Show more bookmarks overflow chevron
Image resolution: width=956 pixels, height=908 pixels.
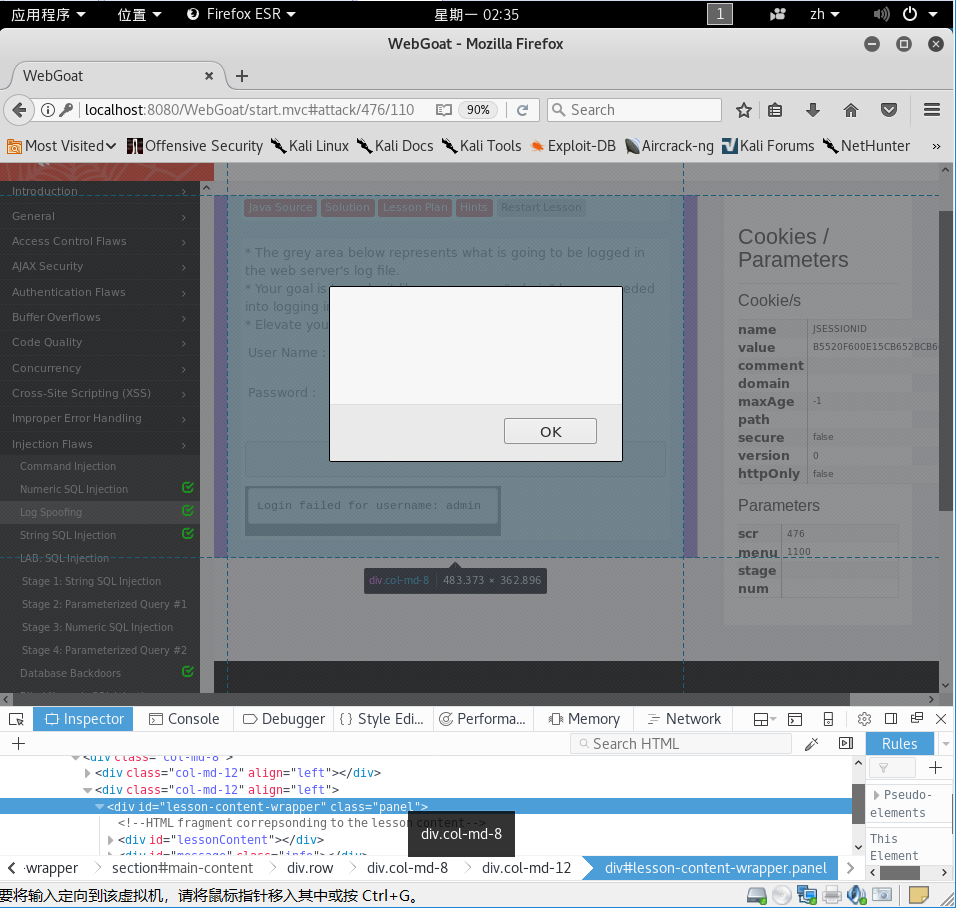[x=936, y=146]
